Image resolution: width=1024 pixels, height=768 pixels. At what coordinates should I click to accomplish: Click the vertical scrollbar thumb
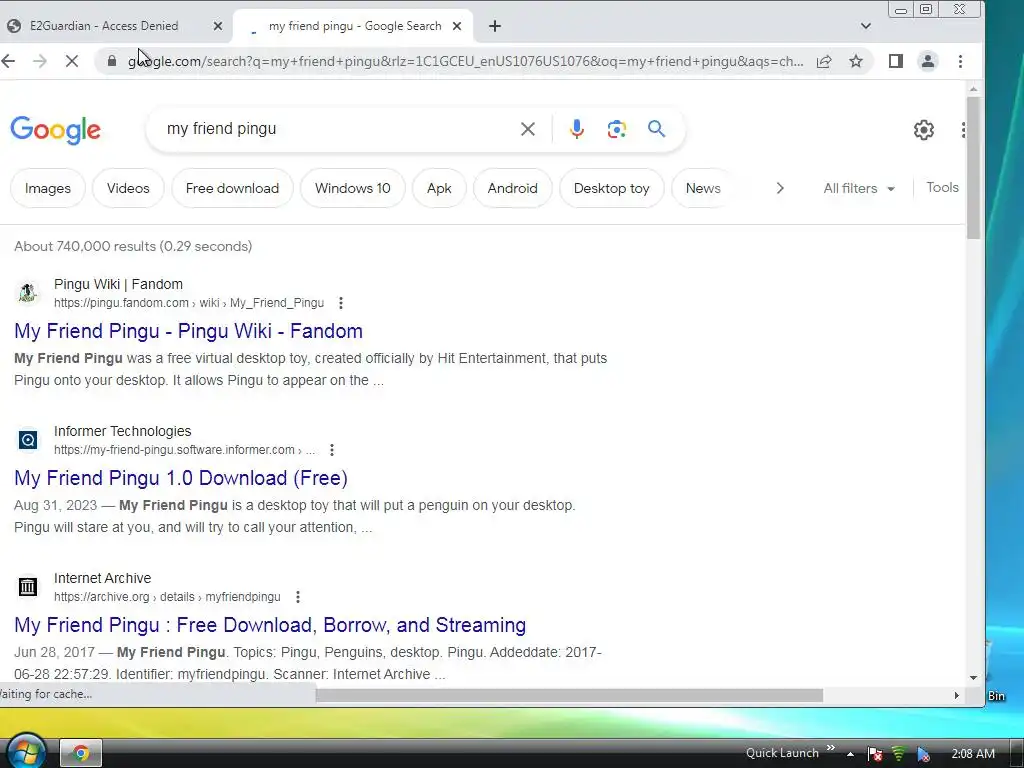(973, 167)
